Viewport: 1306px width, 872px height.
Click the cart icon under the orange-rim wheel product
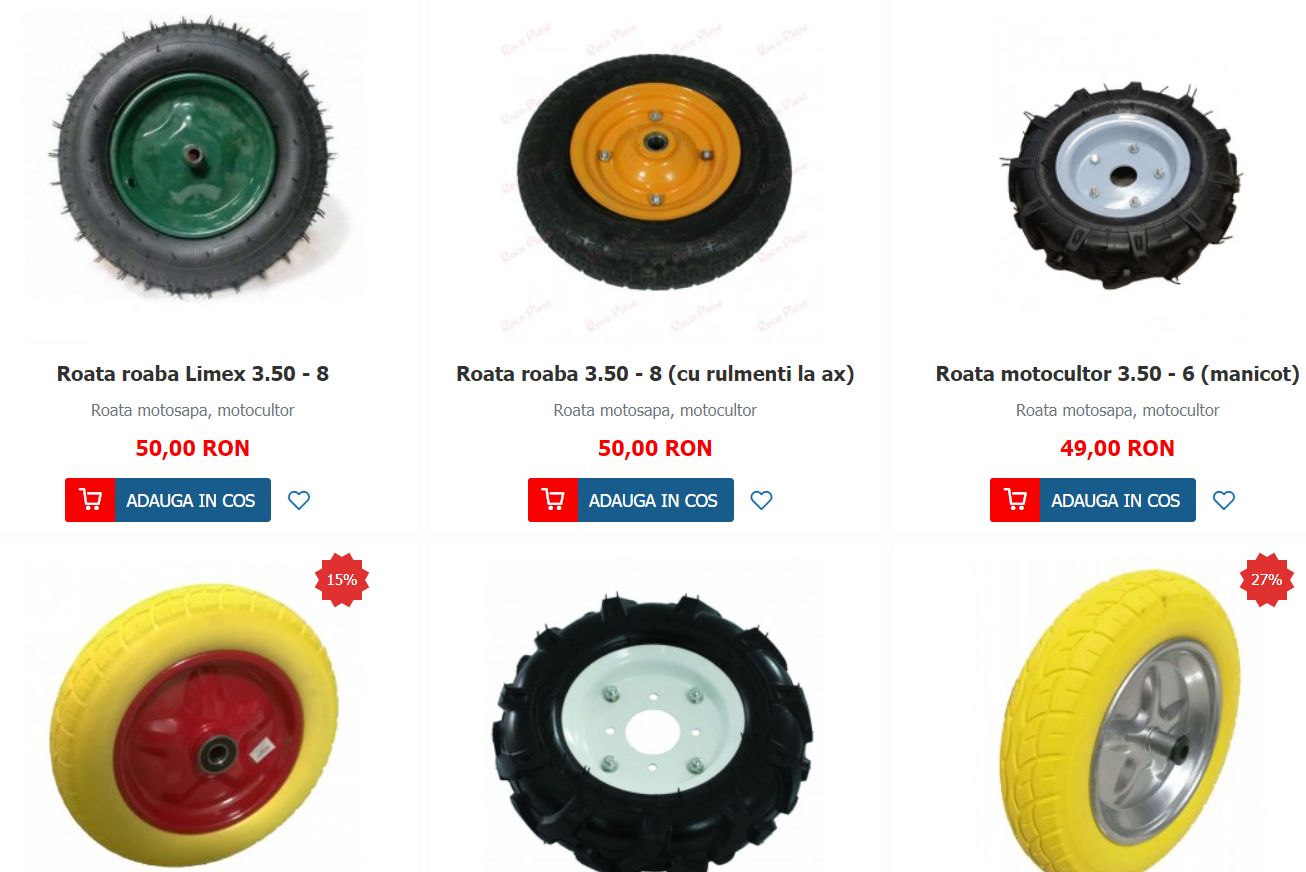[553, 500]
